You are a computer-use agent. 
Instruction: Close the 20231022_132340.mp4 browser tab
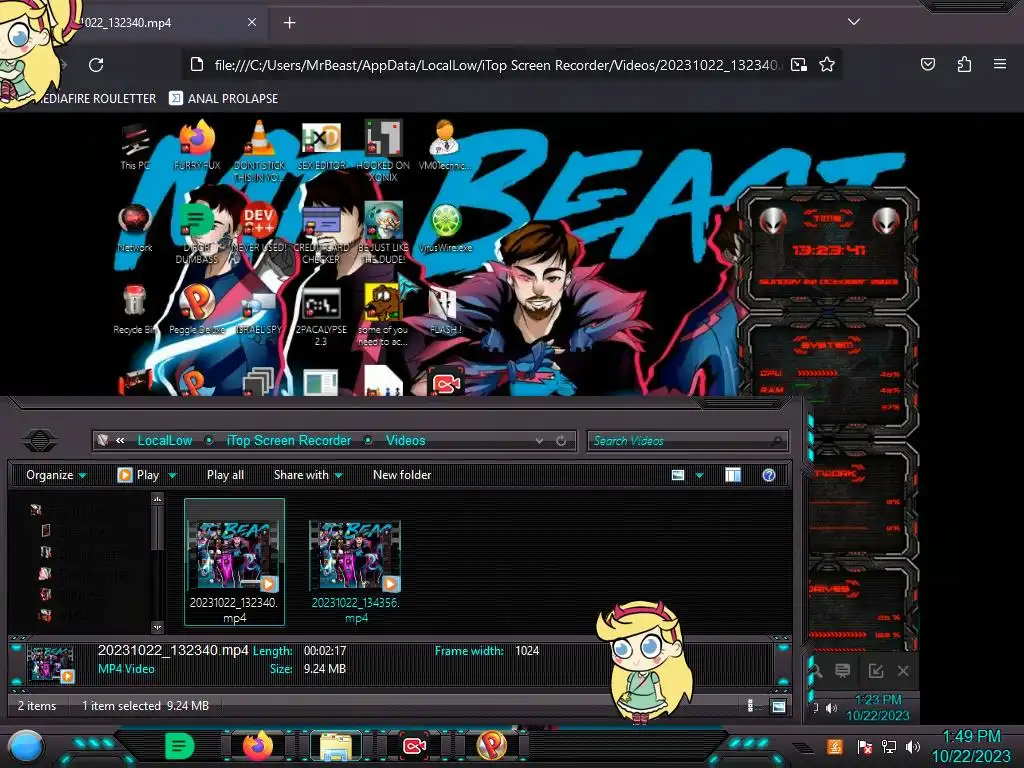click(252, 22)
